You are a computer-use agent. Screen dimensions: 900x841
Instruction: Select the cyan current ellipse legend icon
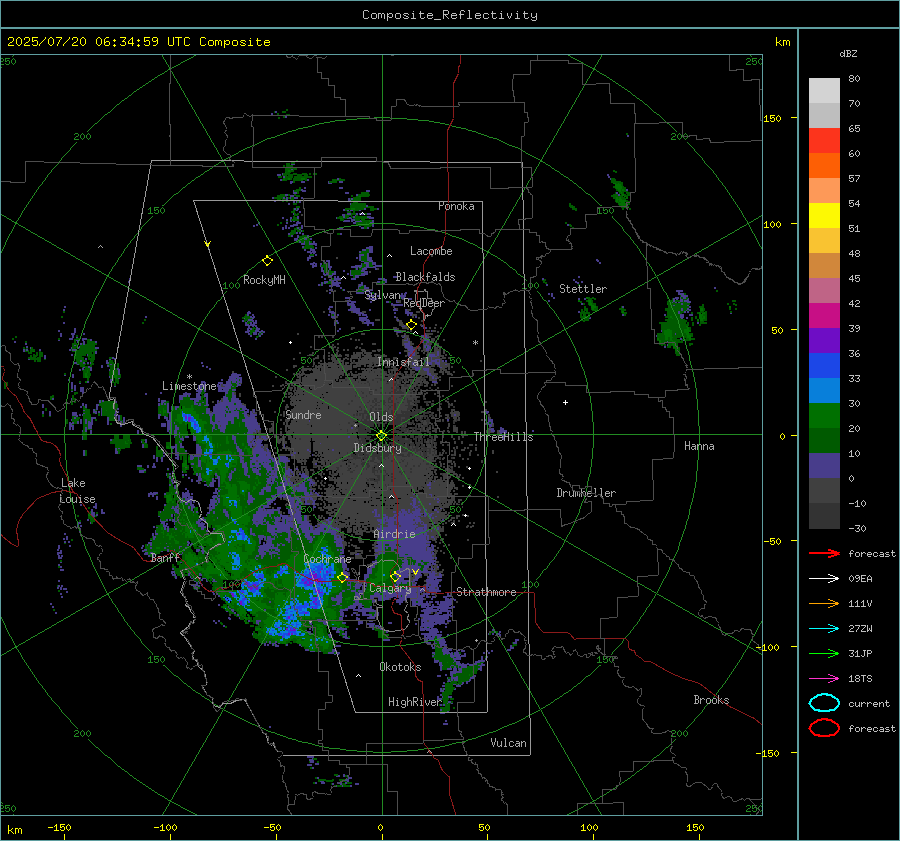pyautogui.click(x=824, y=703)
